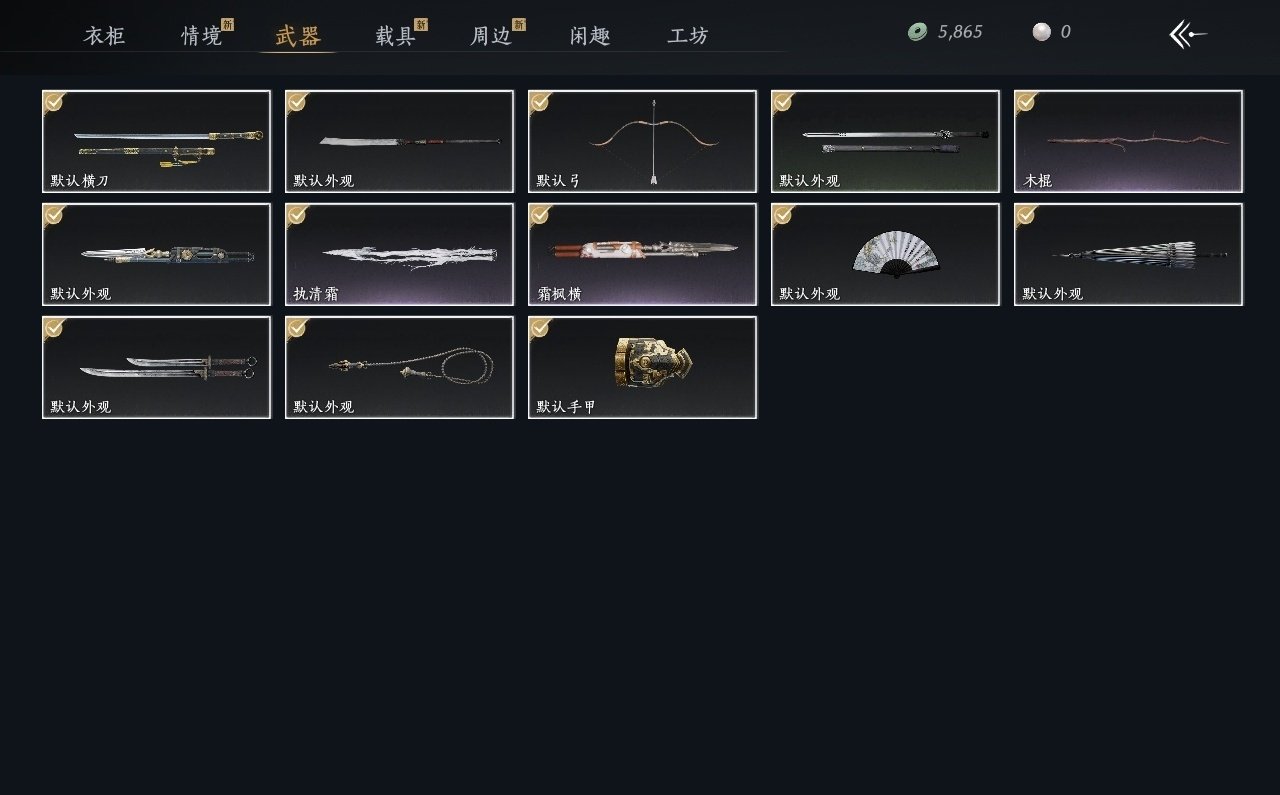Viewport: 1280px width, 795px height.
Task: Select the folding fan weapon skin
Action: pos(885,254)
